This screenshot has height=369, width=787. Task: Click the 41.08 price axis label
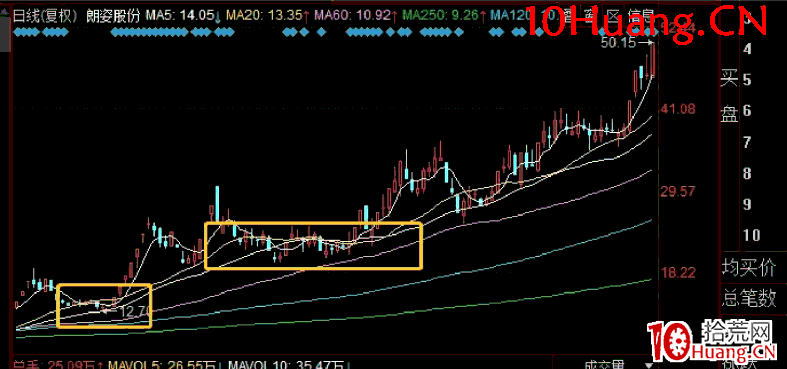click(x=677, y=108)
